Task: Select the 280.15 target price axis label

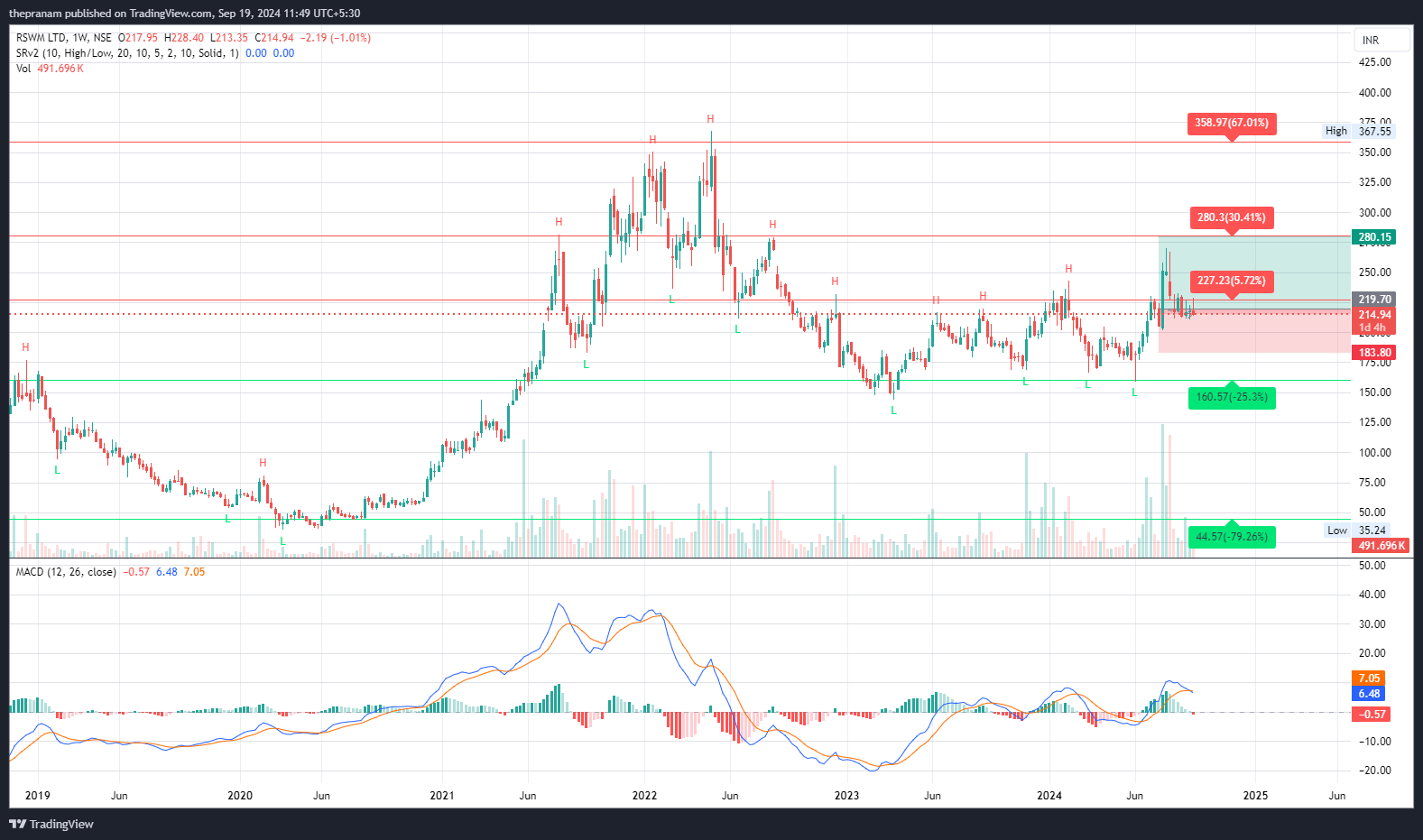Action: 1374,237
